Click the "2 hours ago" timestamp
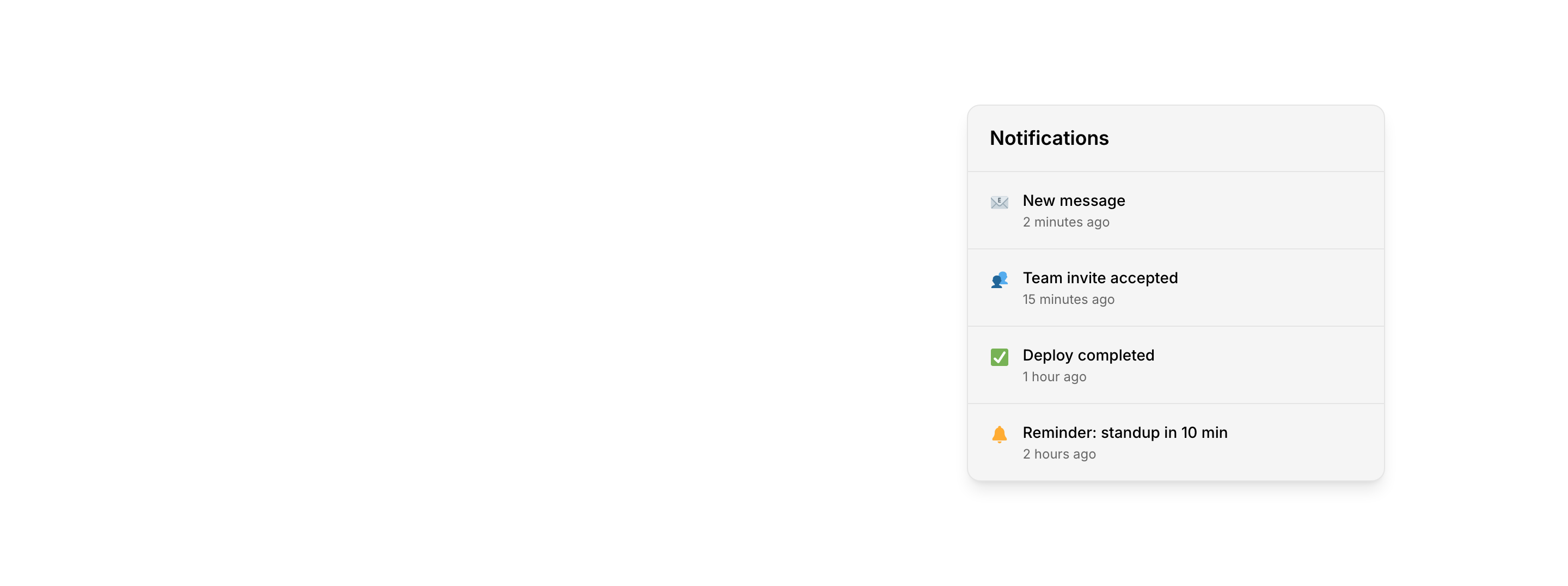Viewport: 1568px width, 586px height. tap(1058, 454)
